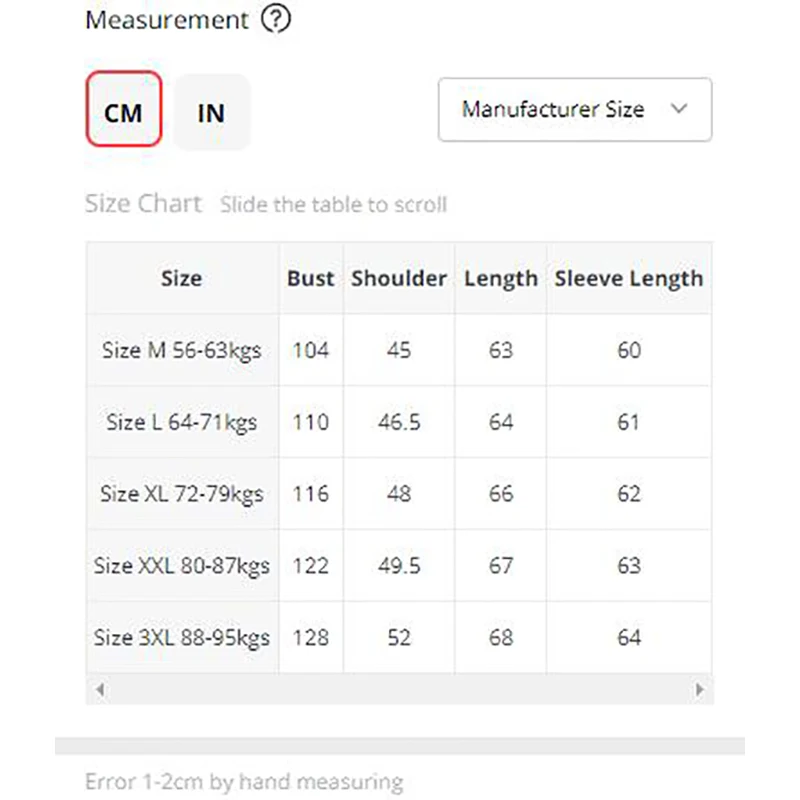800x800 pixels.
Task: Select the Size XL 72-79kgs row
Action: [x=181, y=494]
